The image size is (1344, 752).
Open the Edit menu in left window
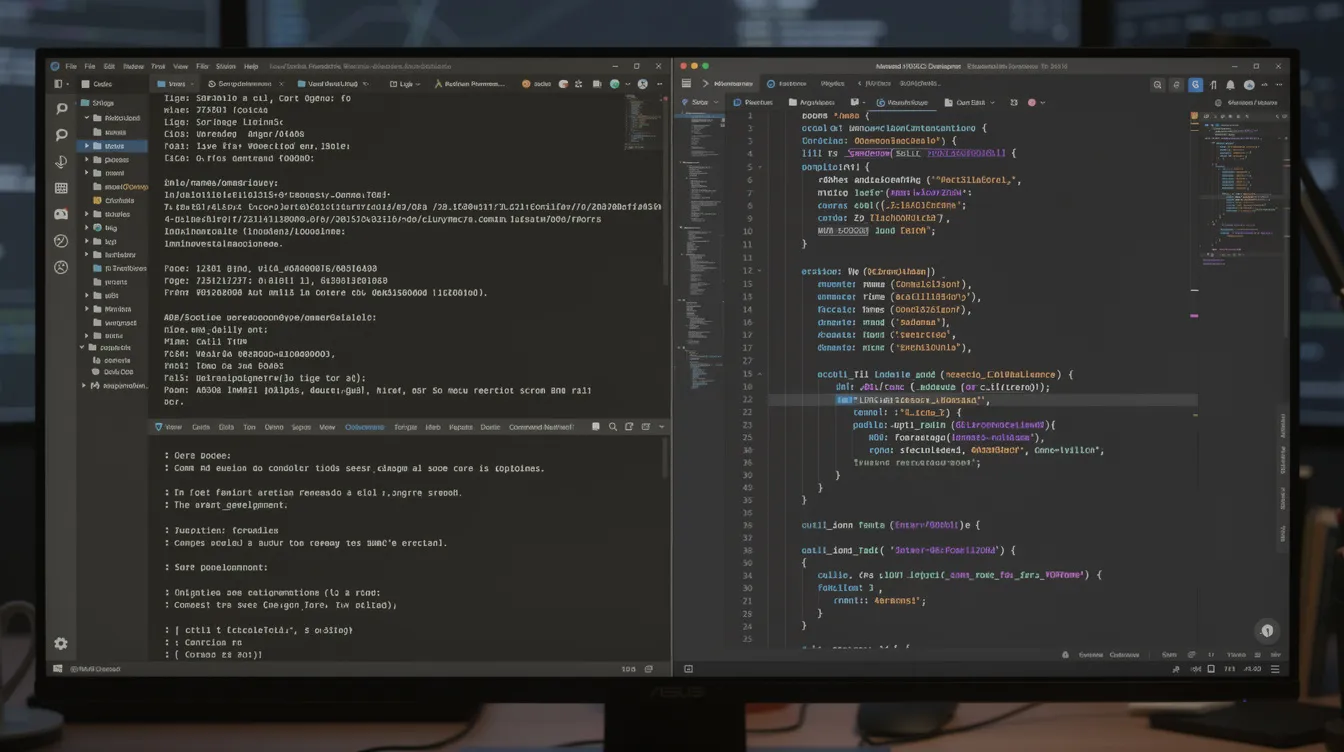[x=109, y=66]
